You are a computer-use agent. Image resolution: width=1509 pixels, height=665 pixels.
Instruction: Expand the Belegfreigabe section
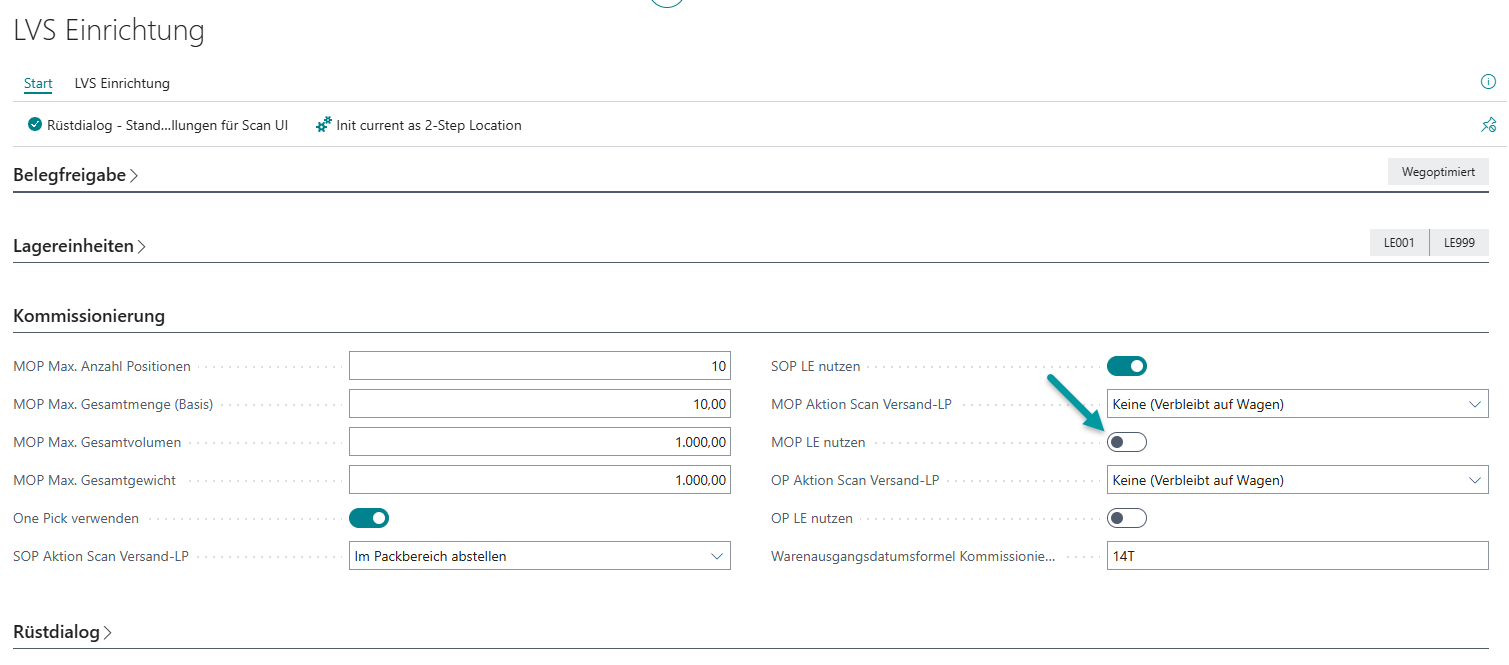pyautogui.click(x=76, y=175)
